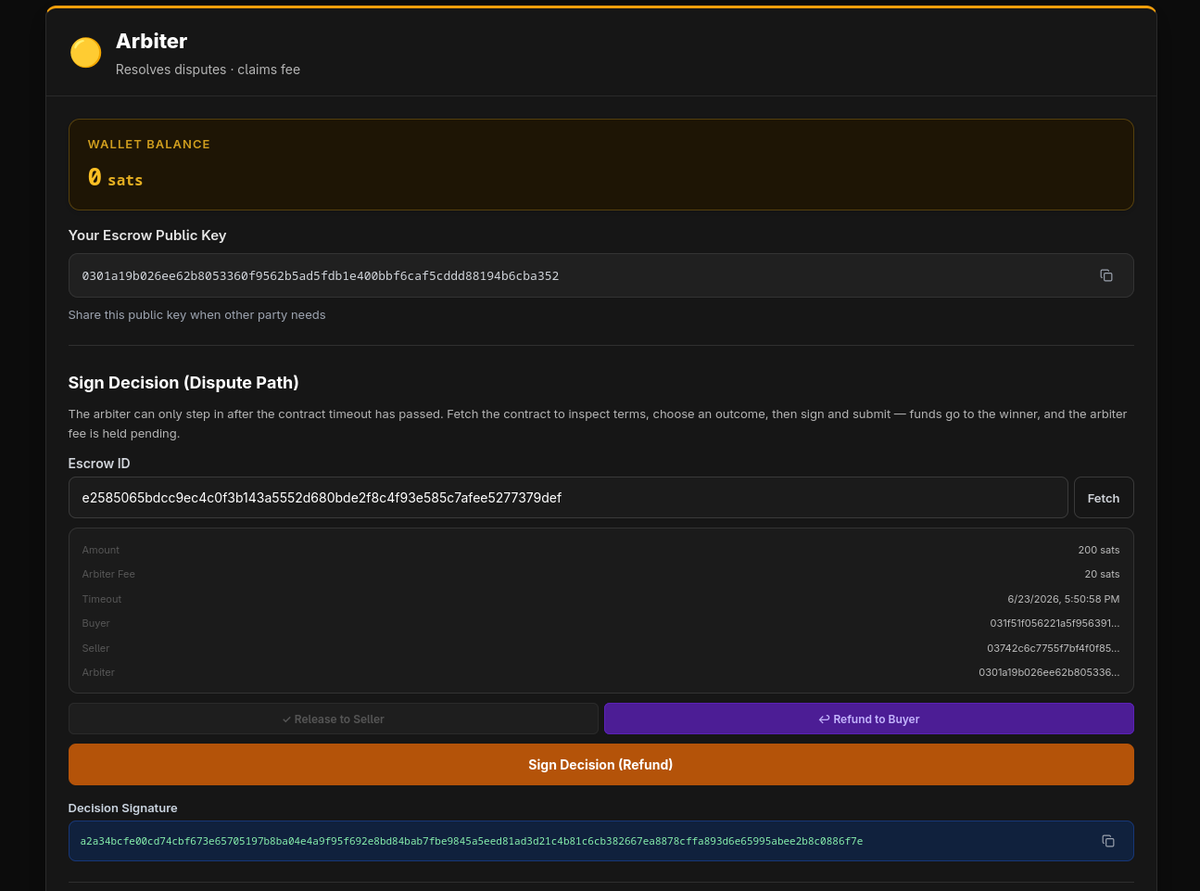Click 'Share this public key' hint text
This screenshot has height=891, width=1200.
[197, 315]
